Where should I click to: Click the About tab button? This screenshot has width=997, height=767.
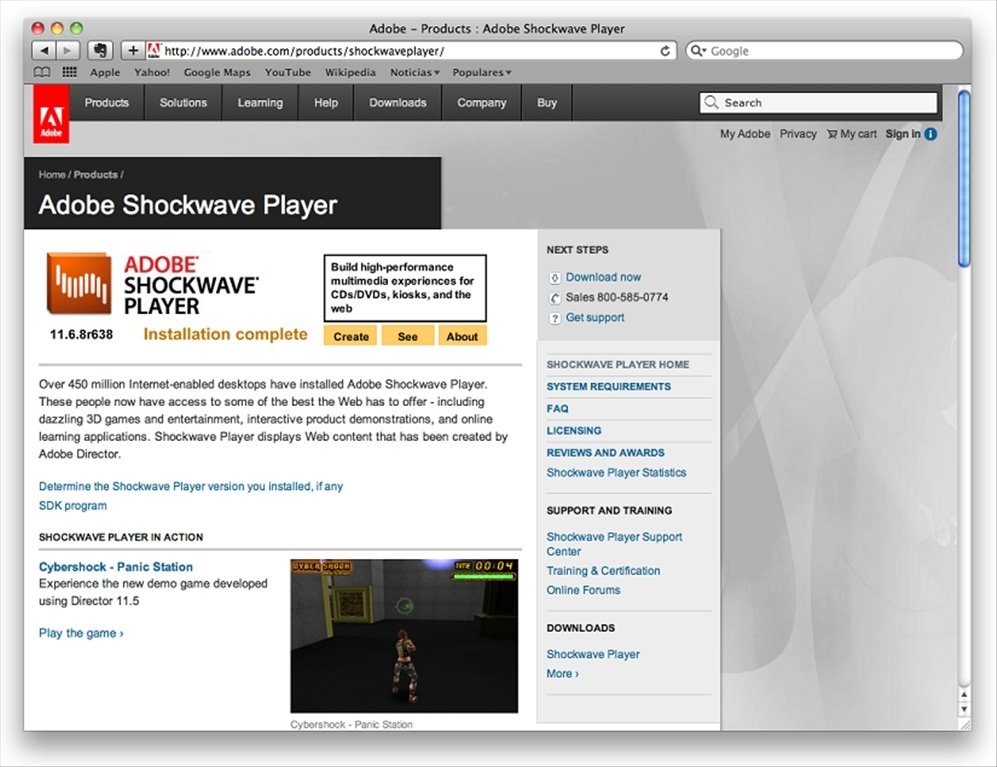pos(462,336)
